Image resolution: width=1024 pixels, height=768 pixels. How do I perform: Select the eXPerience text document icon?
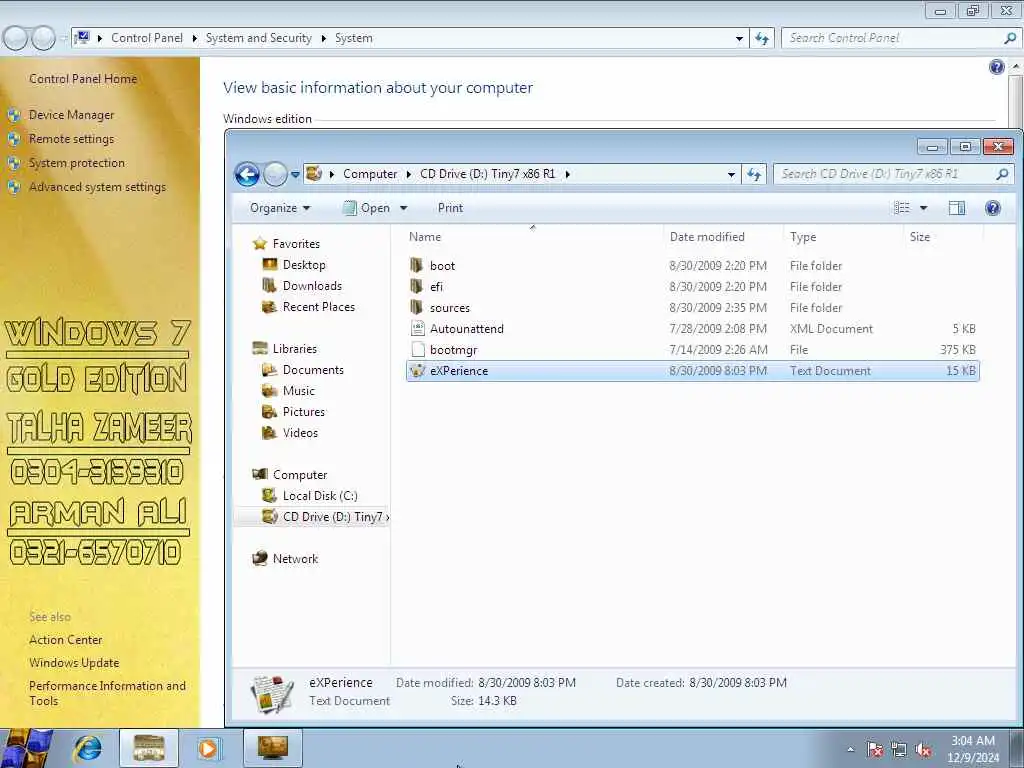tap(417, 370)
